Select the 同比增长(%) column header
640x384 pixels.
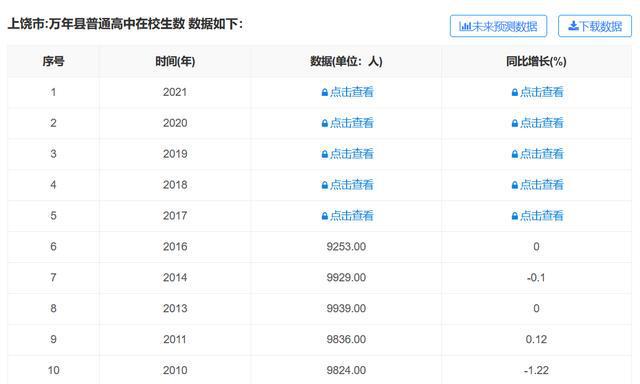[536, 61]
